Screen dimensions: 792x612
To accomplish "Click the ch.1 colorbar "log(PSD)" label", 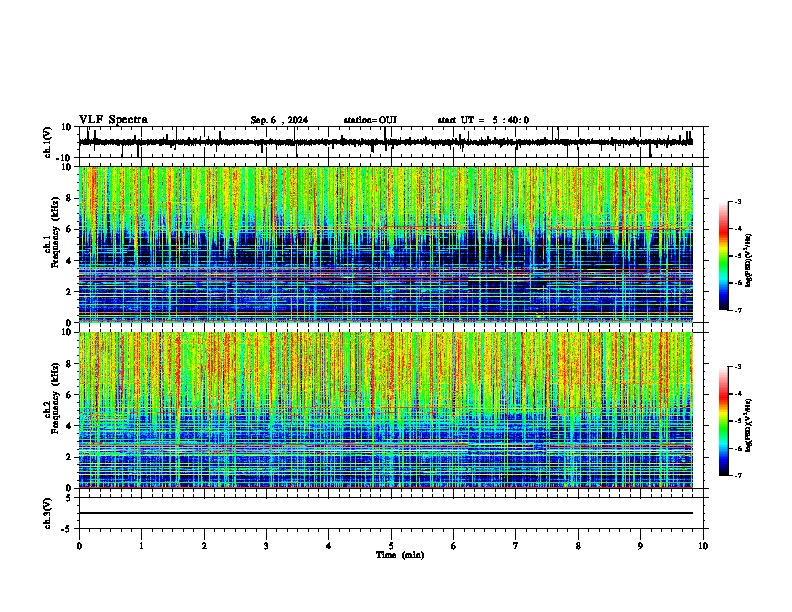I will [749, 261].
